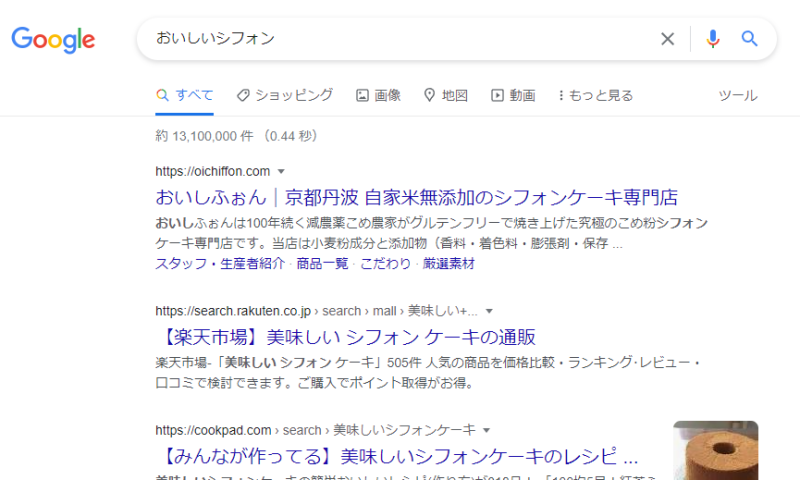Clear the search box with X icon
This screenshot has width=800, height=480.
point(667,39)
